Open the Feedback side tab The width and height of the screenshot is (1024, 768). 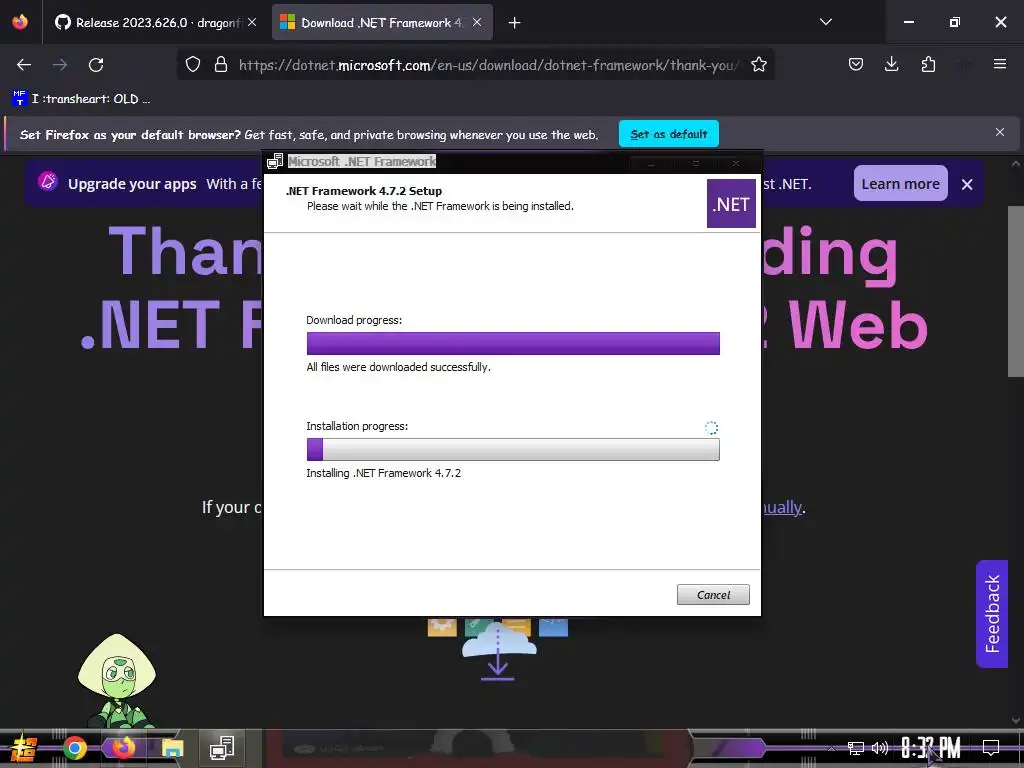point(992,614)
